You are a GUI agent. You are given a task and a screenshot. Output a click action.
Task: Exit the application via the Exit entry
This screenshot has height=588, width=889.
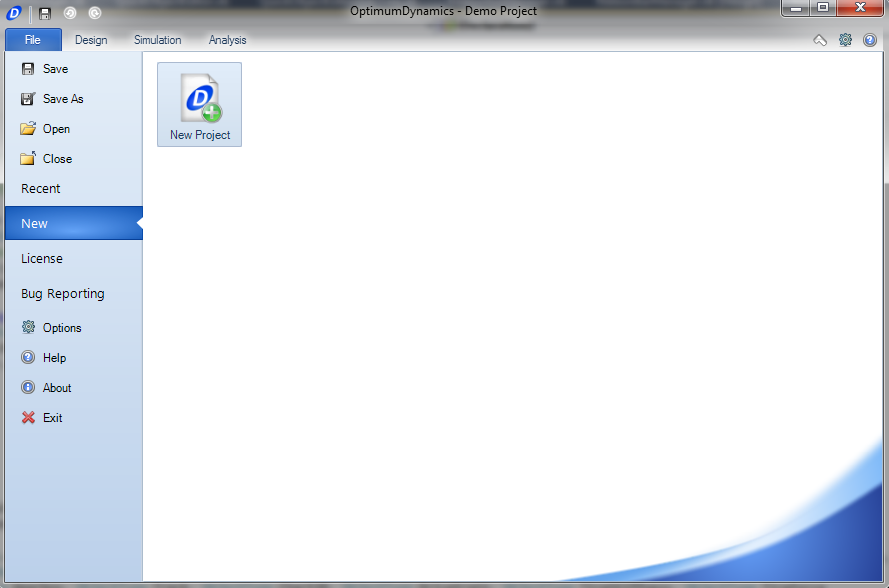(x=74, y=418)
